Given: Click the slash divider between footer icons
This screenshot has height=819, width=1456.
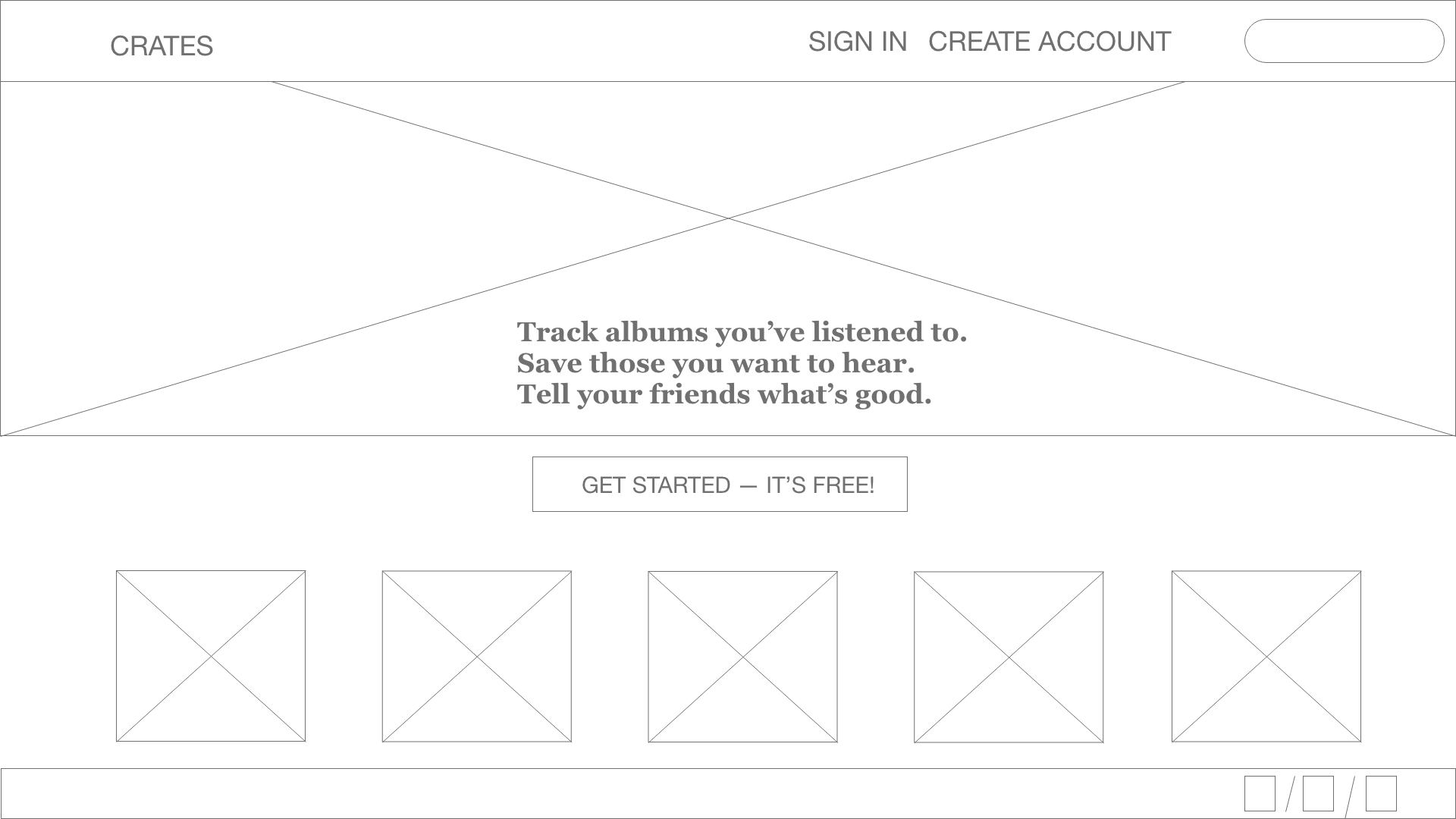Looking at the screenshot, I should point(1290,795).
